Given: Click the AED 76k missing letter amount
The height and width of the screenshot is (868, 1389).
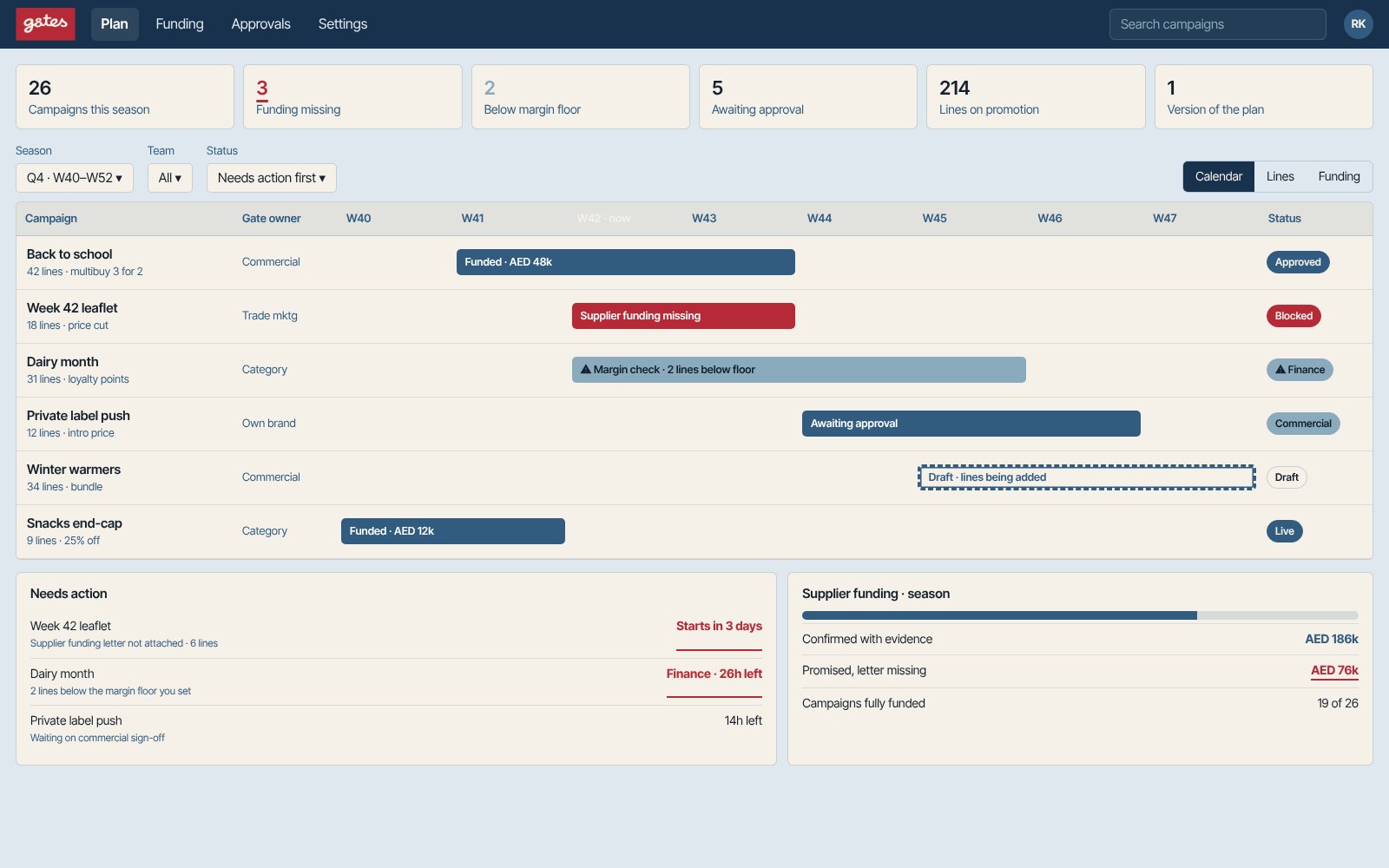Looking at the screenshot, I should (x=1334, y=671).
